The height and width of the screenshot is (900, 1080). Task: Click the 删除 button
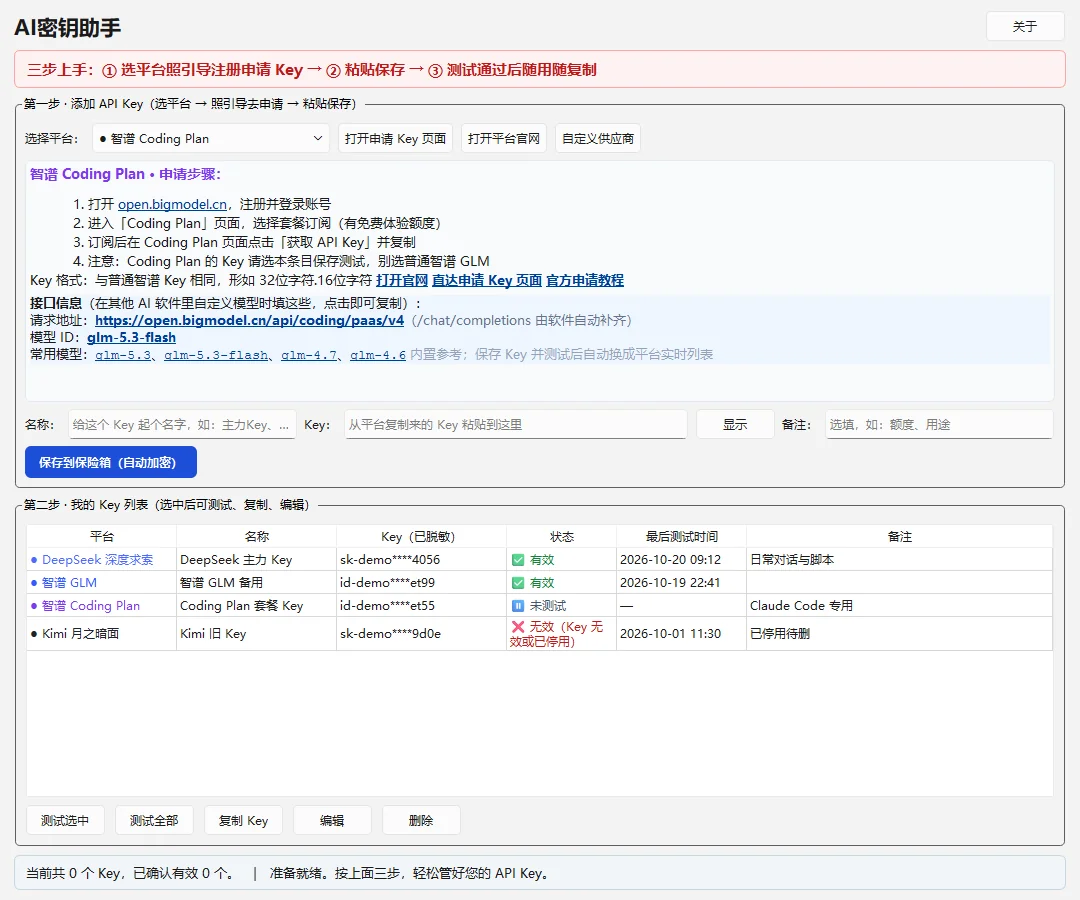tap(421, 820)
